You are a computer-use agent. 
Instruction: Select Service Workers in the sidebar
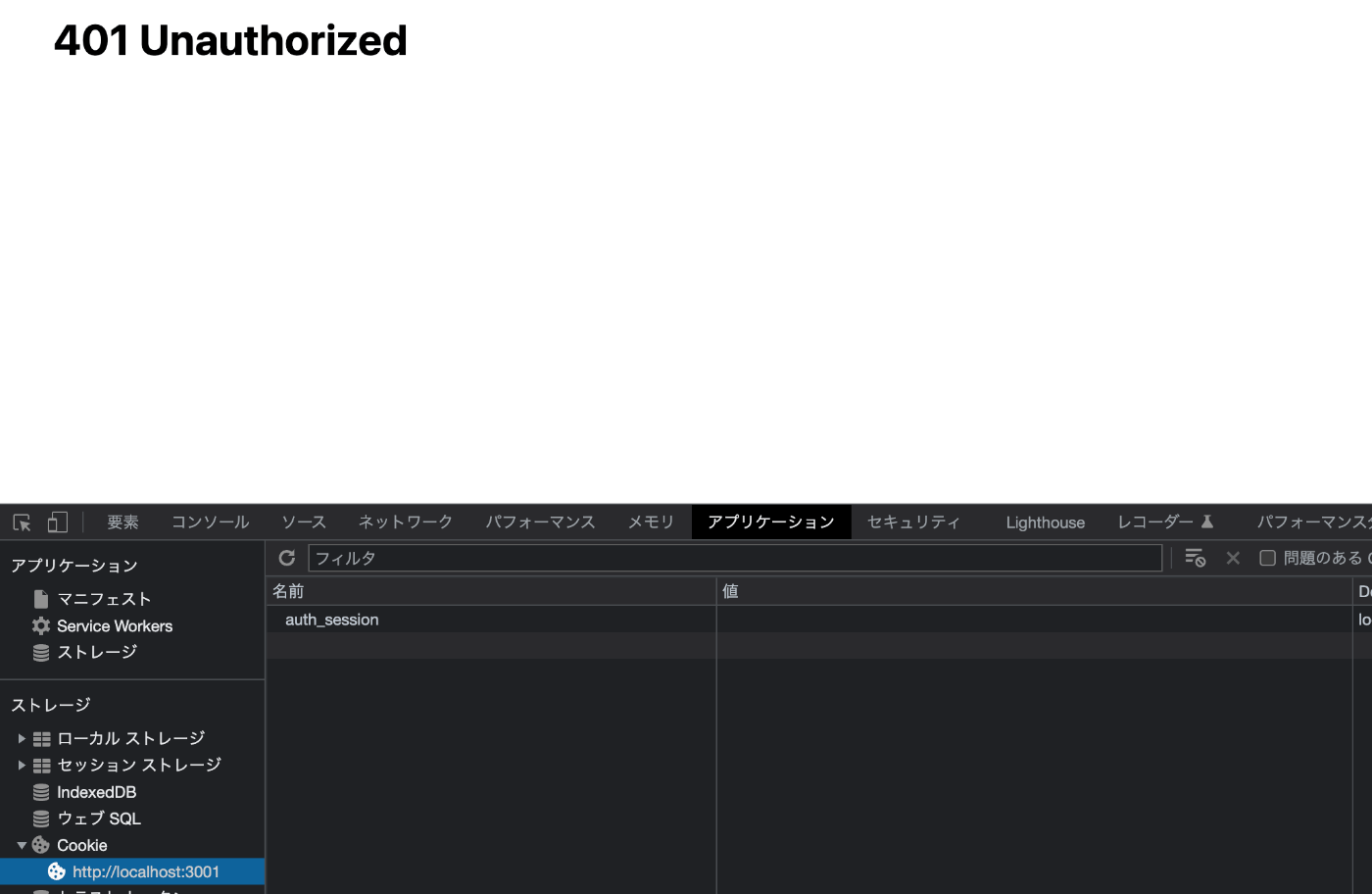[115, 625]
